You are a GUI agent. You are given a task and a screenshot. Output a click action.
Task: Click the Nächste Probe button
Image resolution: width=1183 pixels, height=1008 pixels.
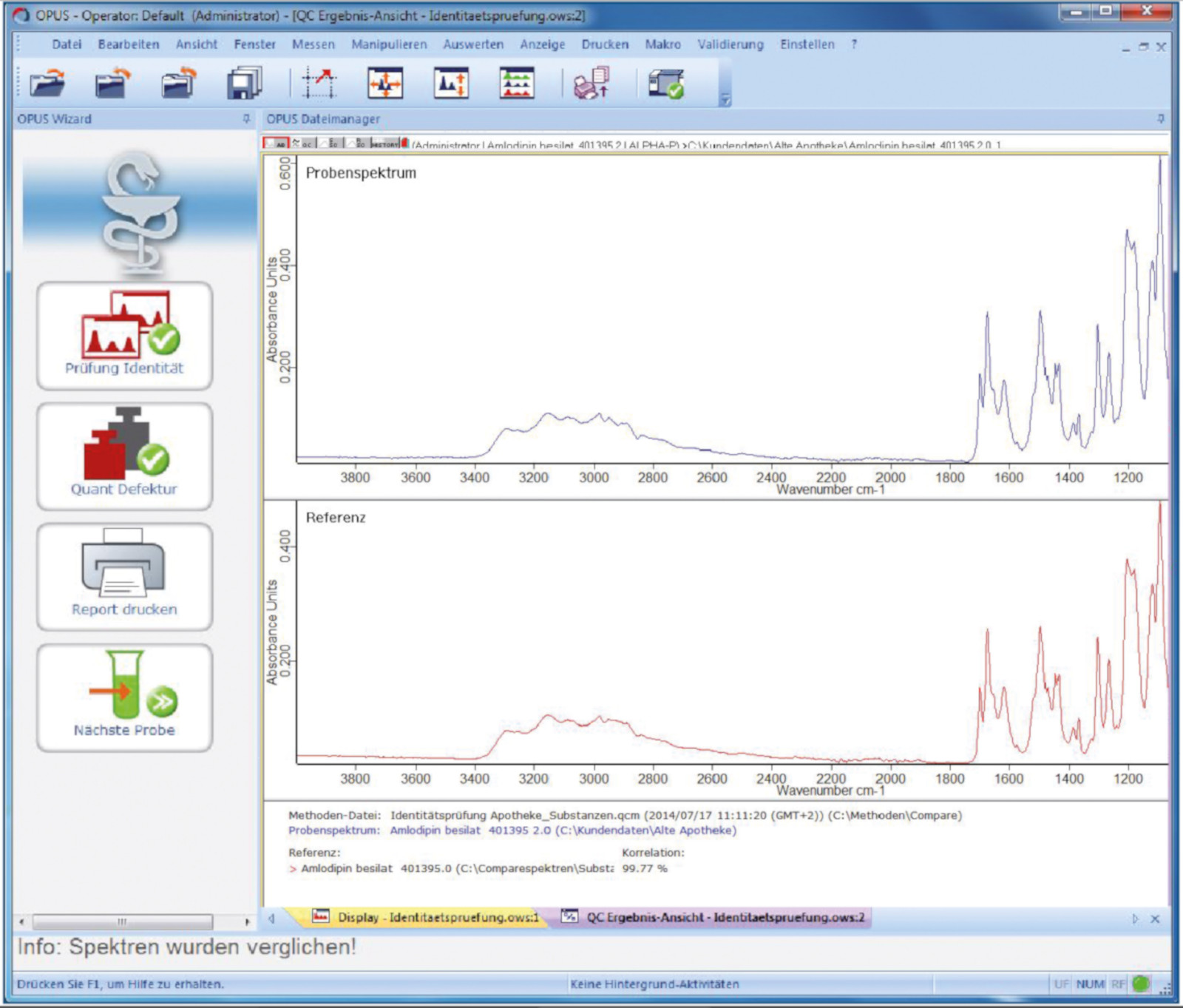pos(124,697)
